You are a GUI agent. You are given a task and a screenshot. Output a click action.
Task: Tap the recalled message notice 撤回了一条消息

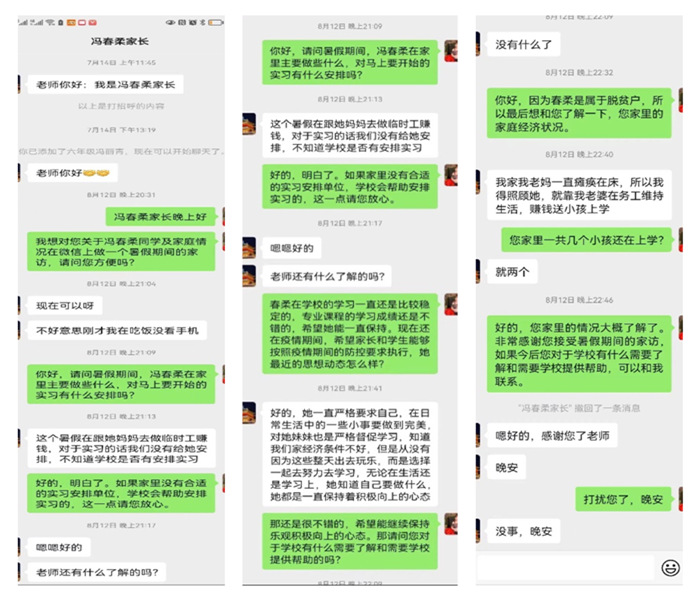tap(579, 408)
